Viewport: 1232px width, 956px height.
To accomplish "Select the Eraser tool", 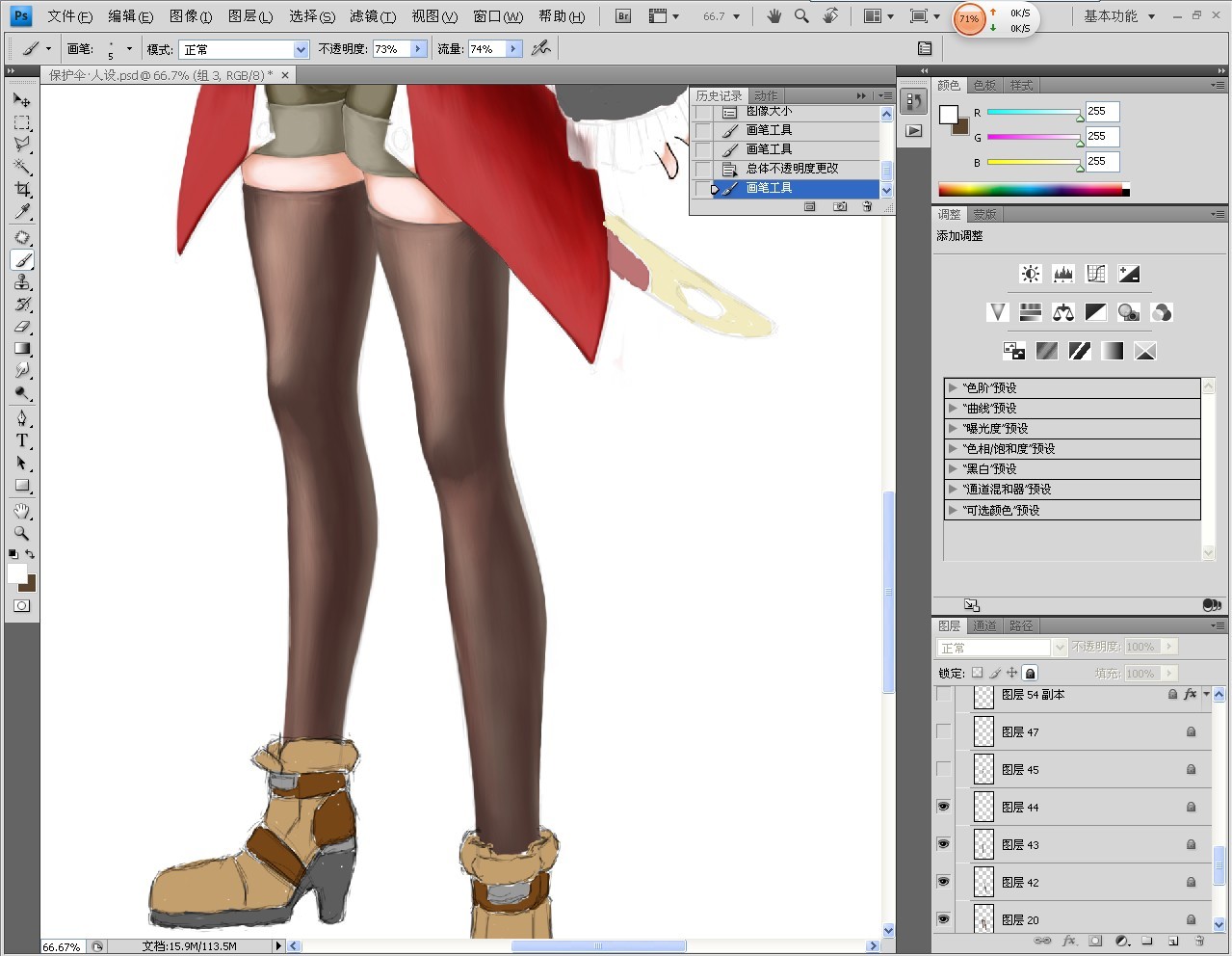I will click(22, 328).
